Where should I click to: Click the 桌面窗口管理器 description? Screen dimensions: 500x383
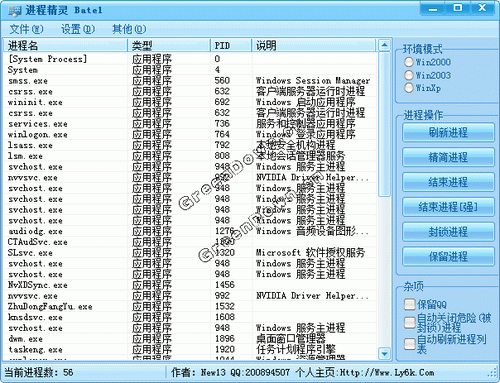tap(290, 339)
